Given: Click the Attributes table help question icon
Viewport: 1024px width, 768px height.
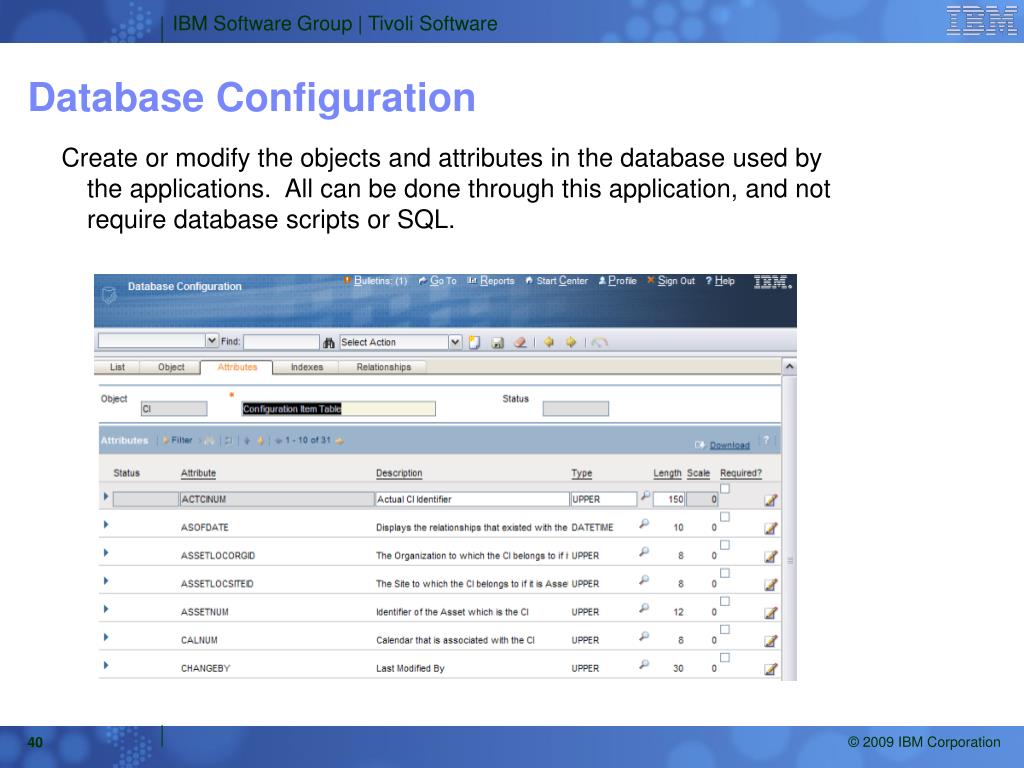Looking at the screenshot, I should 766,441.
